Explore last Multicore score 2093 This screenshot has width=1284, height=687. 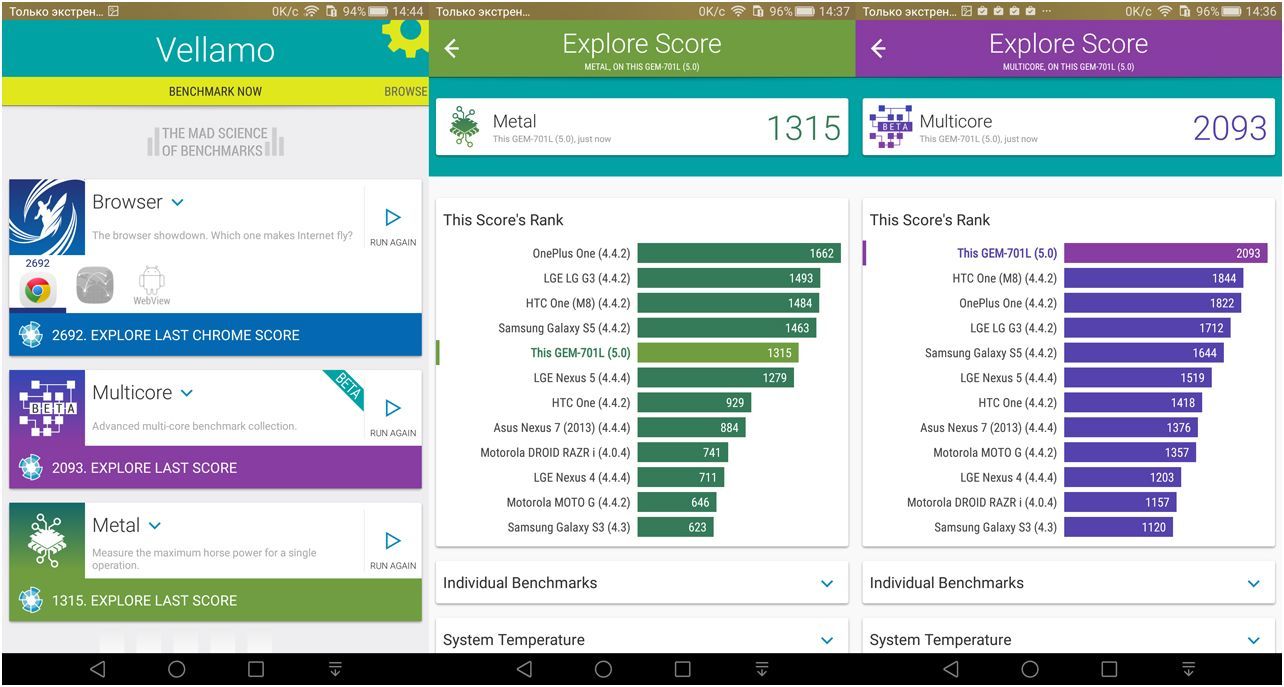[215, 467]
